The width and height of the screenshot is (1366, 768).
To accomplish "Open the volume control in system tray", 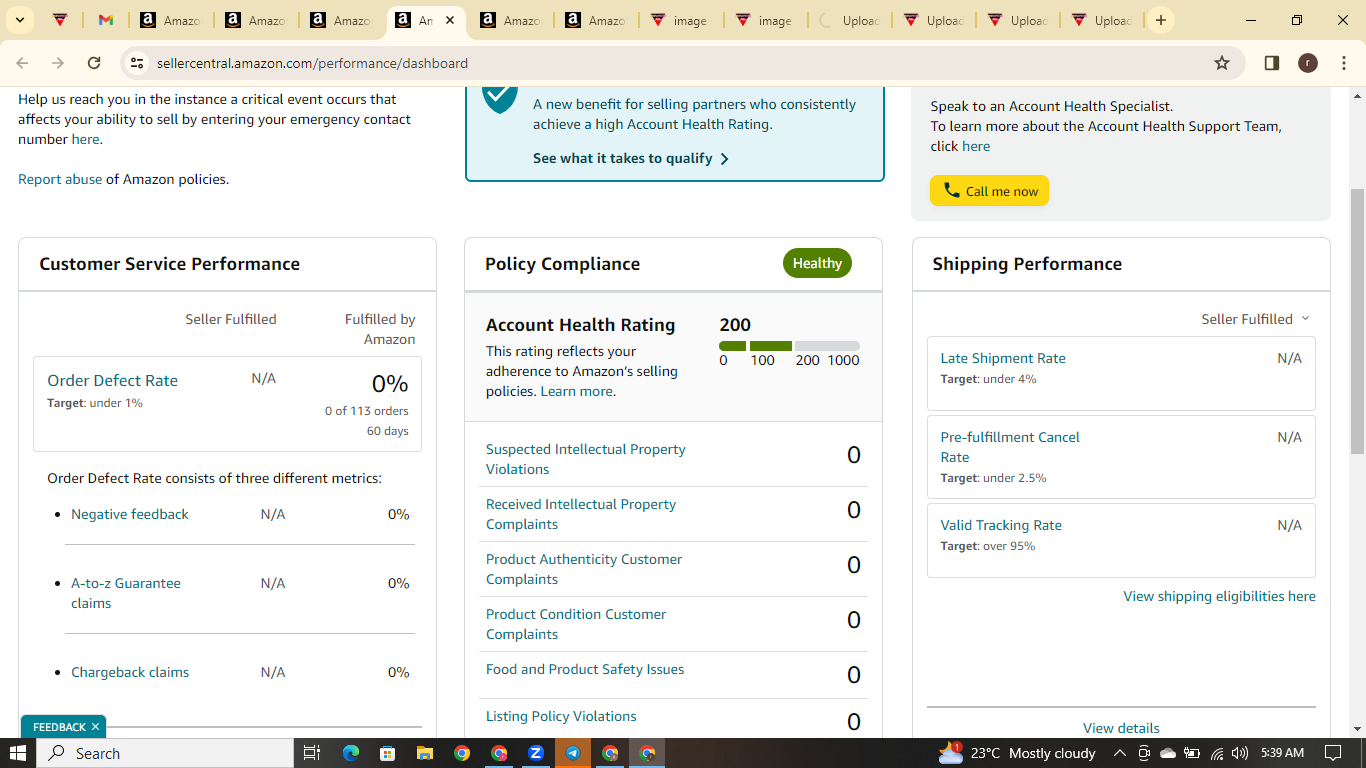I will click(1240, 753).
